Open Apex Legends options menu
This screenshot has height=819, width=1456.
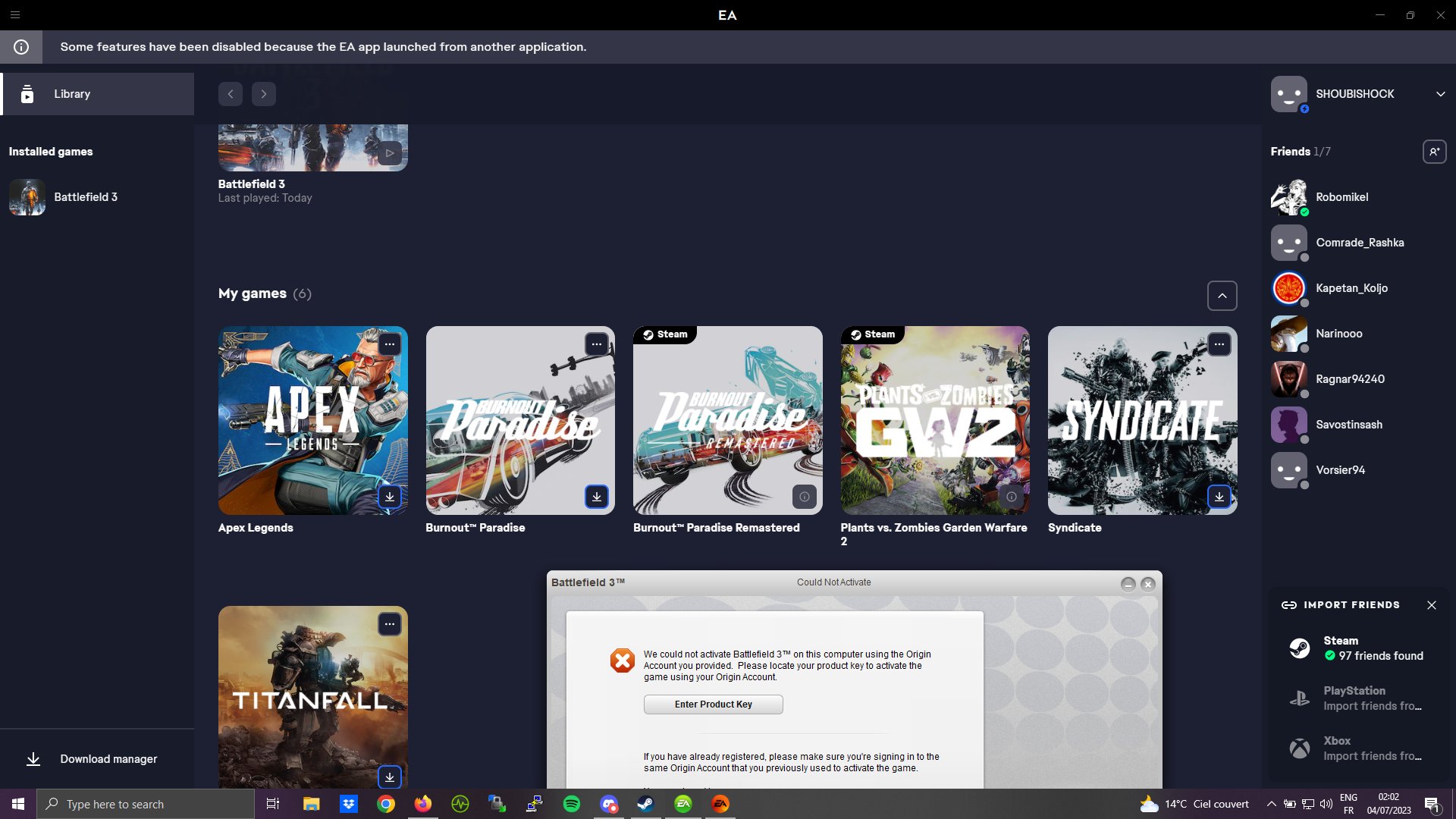tap(390, 344)
